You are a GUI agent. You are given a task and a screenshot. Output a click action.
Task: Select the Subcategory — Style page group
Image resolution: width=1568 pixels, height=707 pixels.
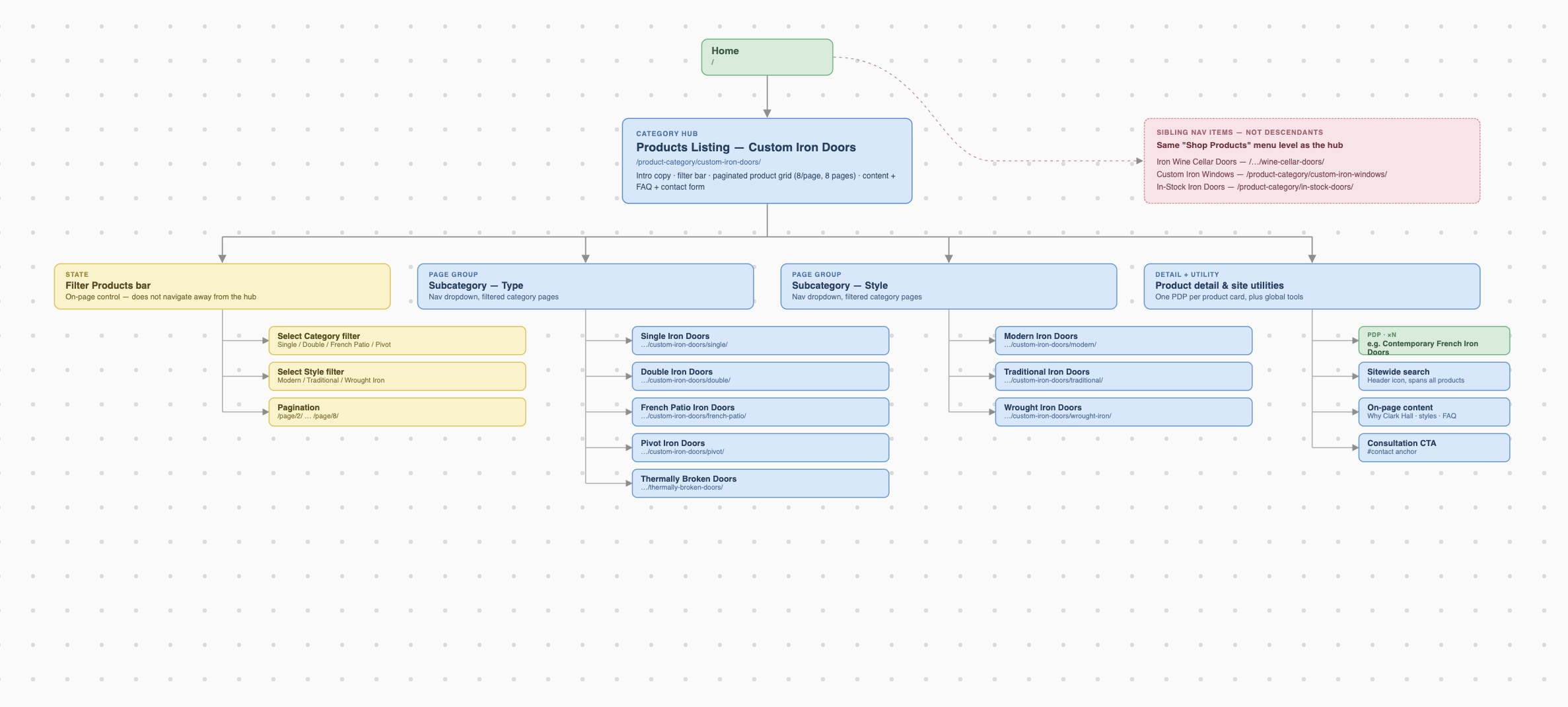948,286
